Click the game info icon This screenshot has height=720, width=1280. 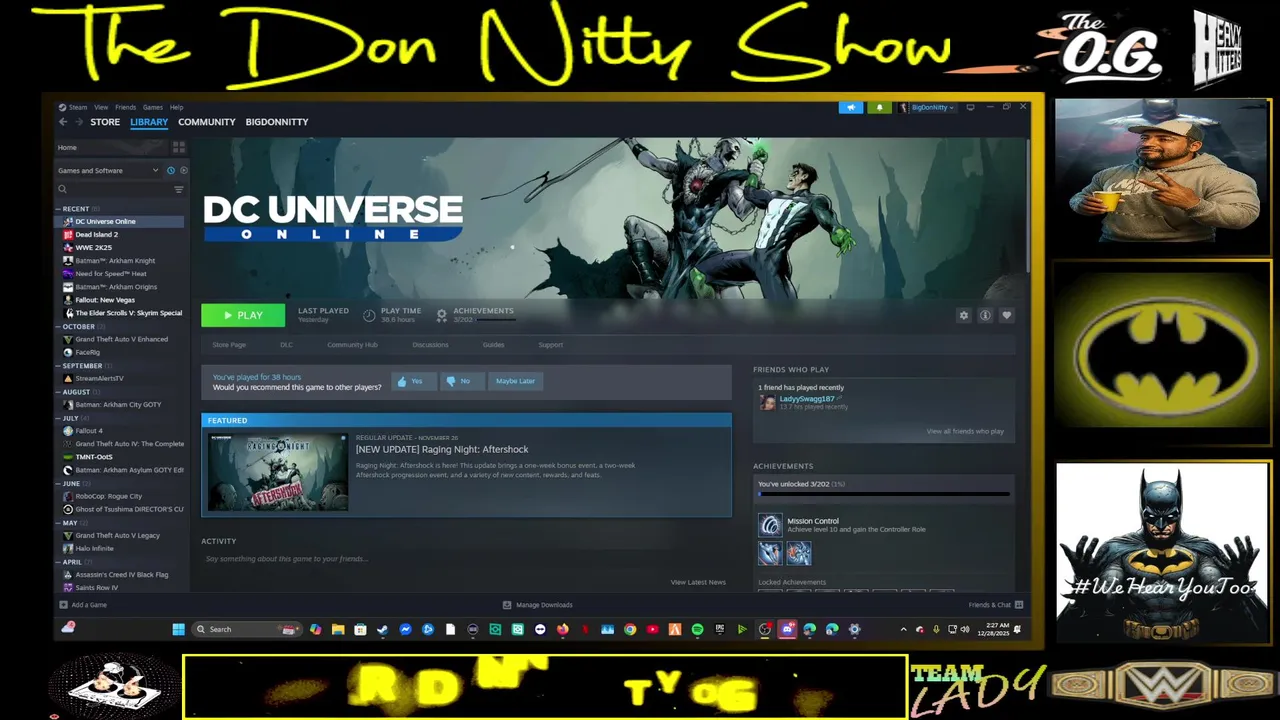pos(985,315)
